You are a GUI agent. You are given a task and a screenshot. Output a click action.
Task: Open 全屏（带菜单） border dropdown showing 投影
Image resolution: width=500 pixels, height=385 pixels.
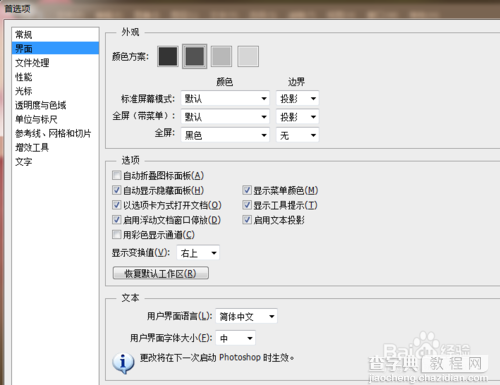point(297,117)
